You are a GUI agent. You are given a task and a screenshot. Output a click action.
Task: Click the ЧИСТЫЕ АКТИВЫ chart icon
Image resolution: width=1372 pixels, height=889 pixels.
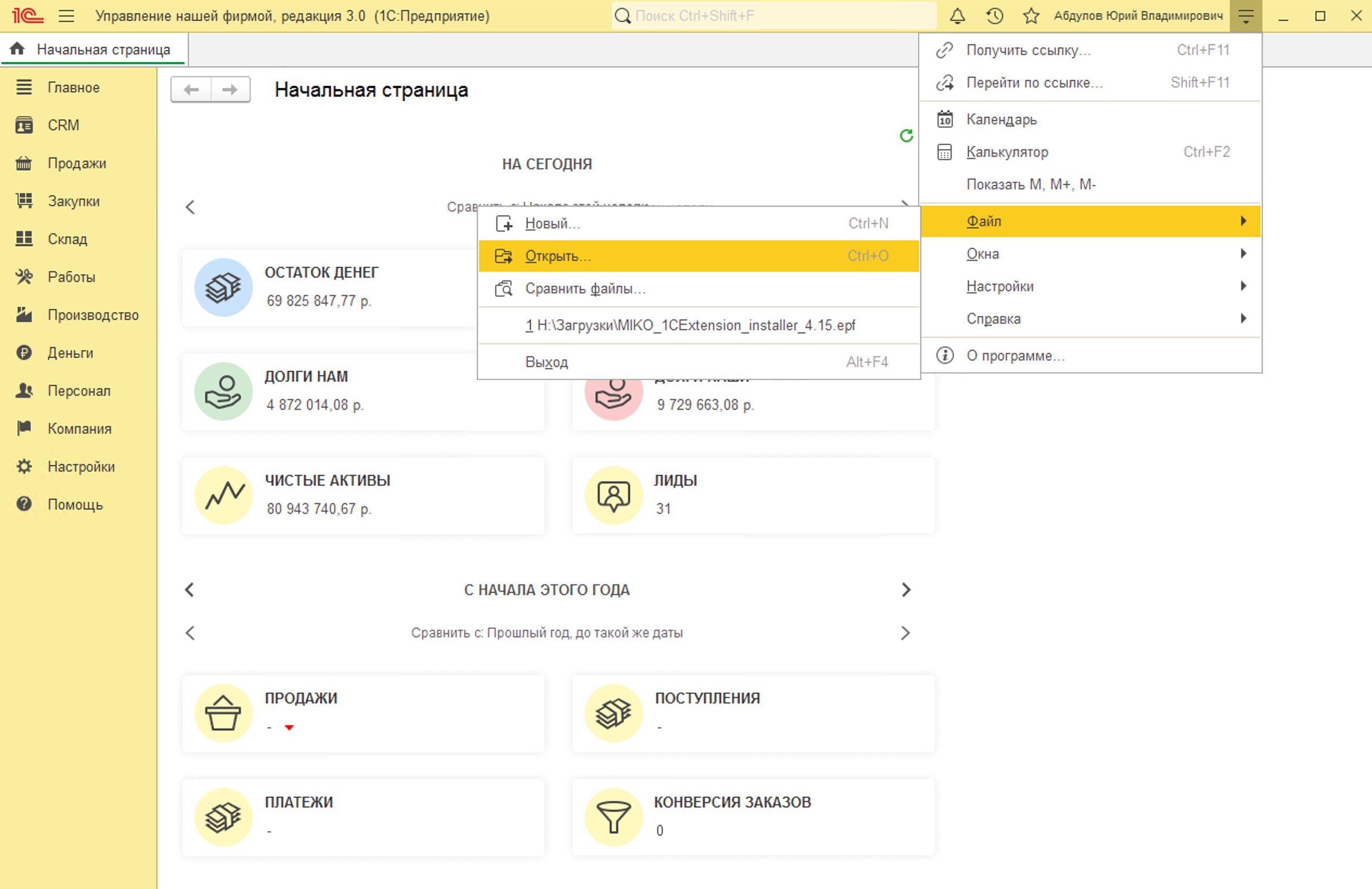(223, 495)
